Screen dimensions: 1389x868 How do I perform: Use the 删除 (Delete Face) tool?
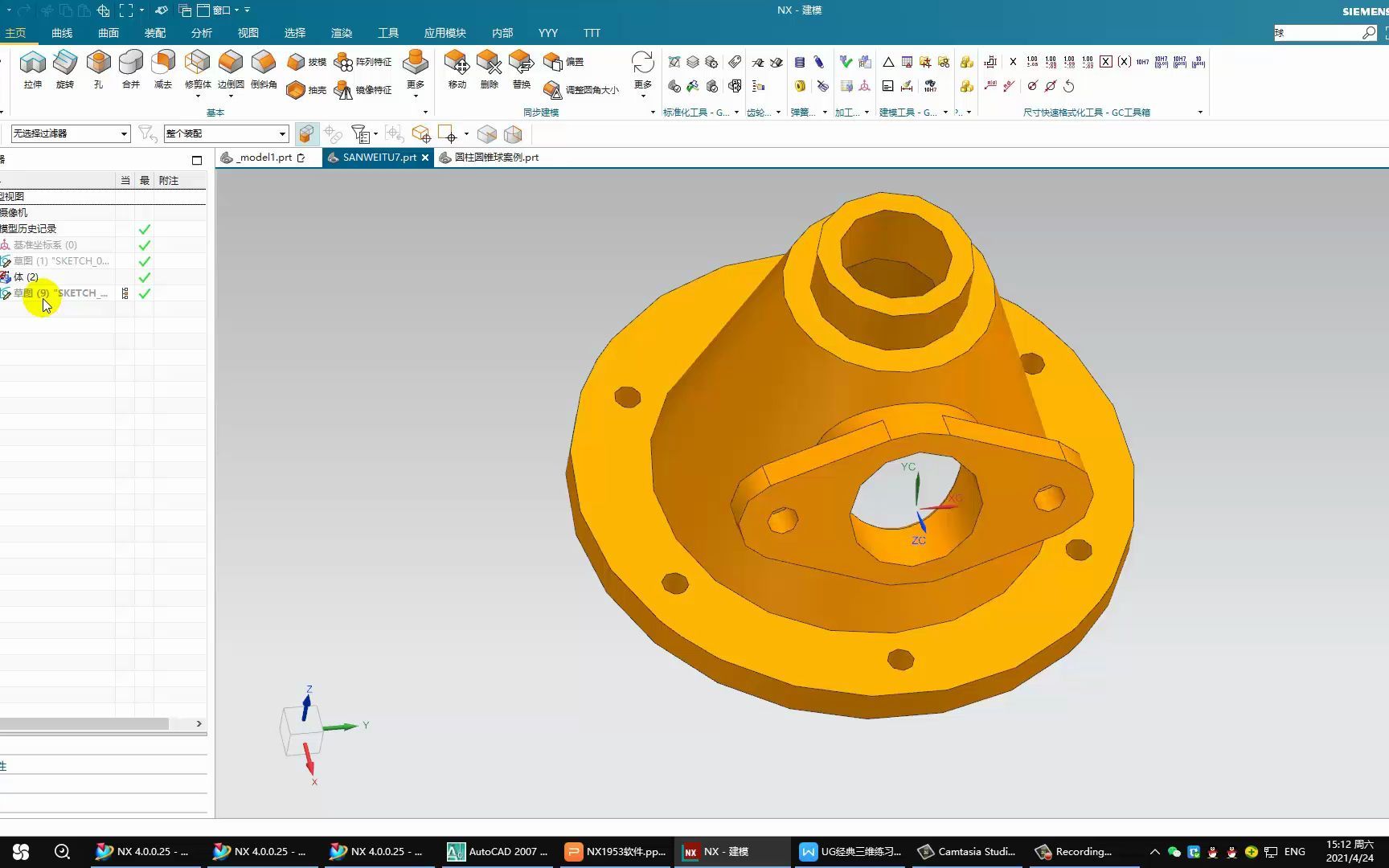pyautogui.click(x=489, y=64)
